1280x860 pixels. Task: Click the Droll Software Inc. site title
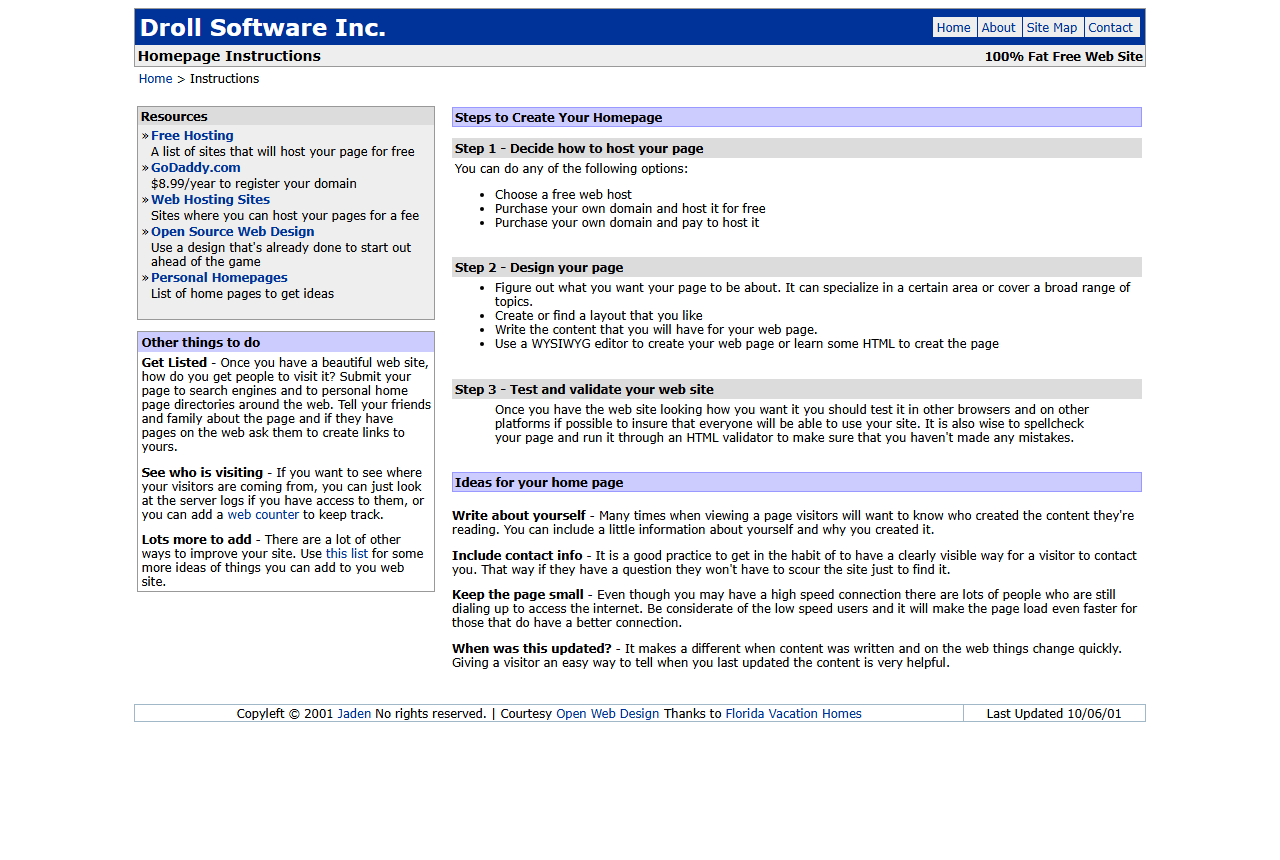click(263, 28)
